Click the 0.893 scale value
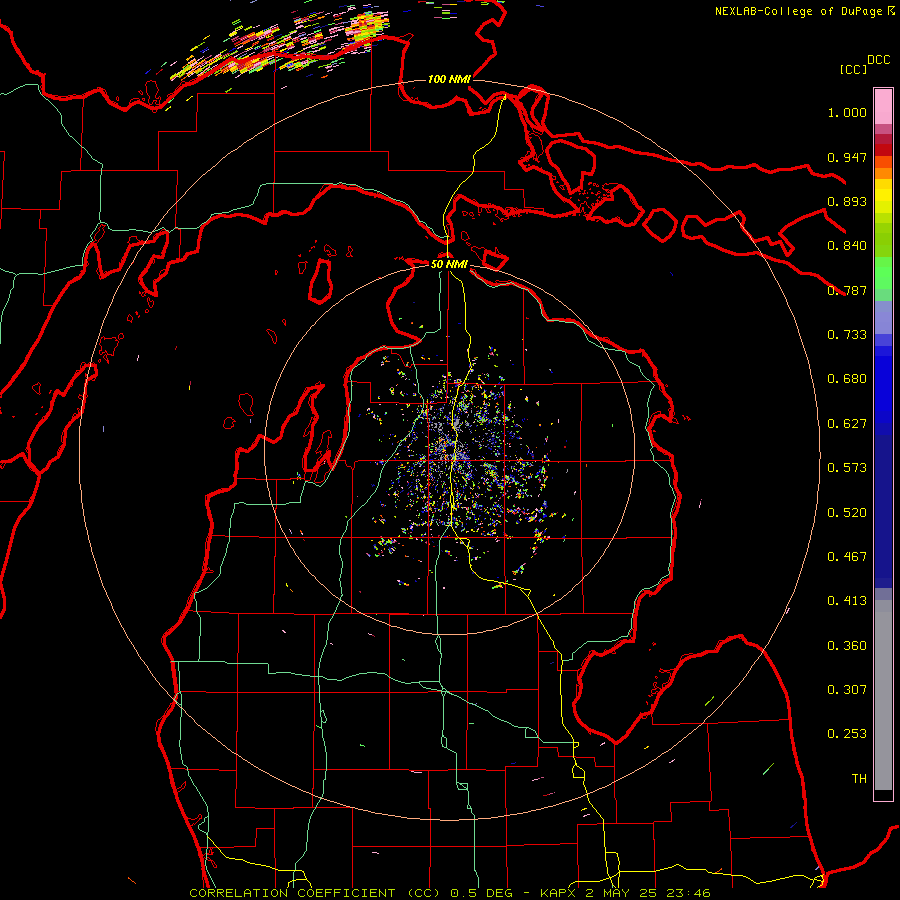900x900 pixels. pyautogui.click(x=847, y=201)
